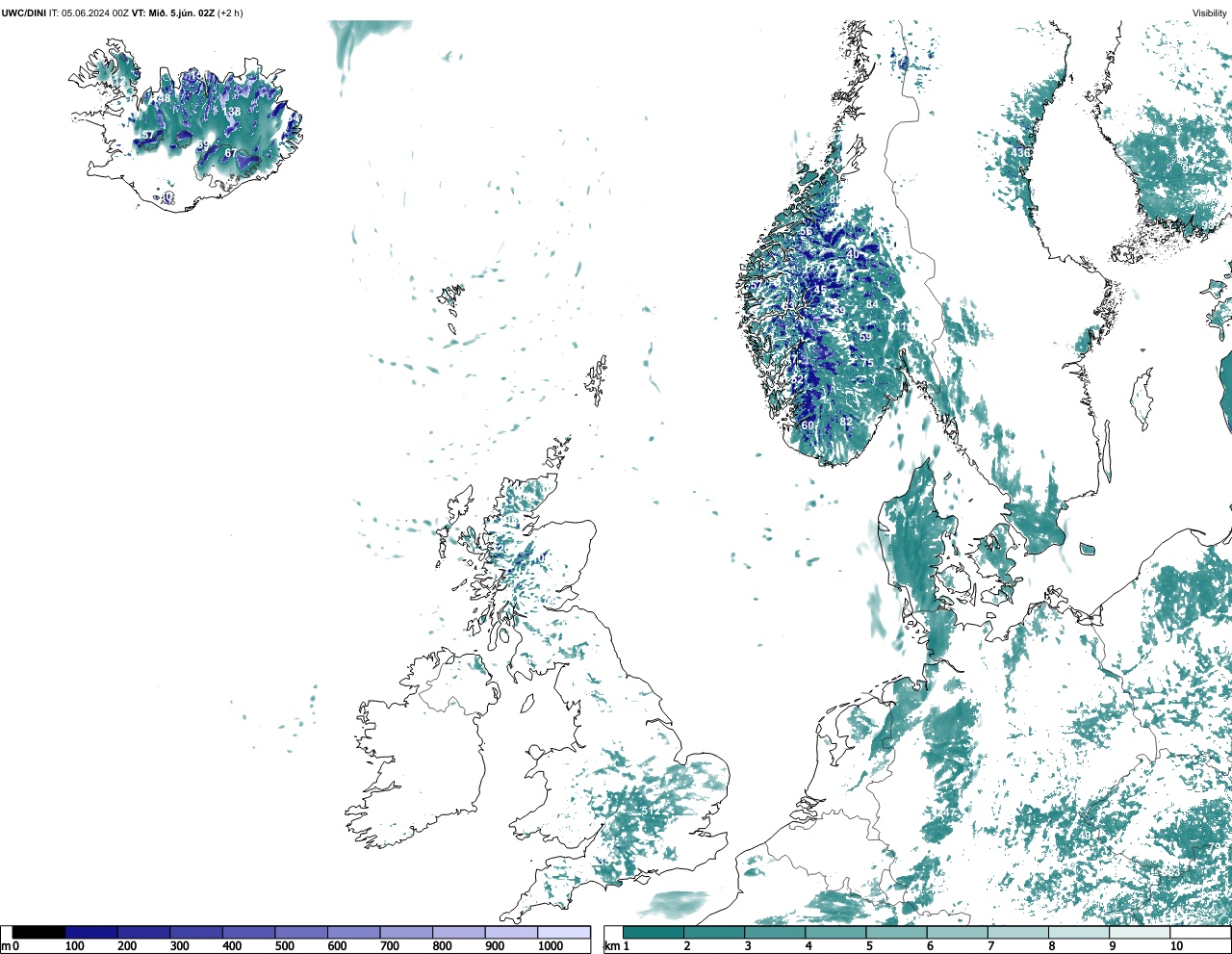
Task: Click the 'km' unit label of the kilometre scale
Action: tap(610, 946)
